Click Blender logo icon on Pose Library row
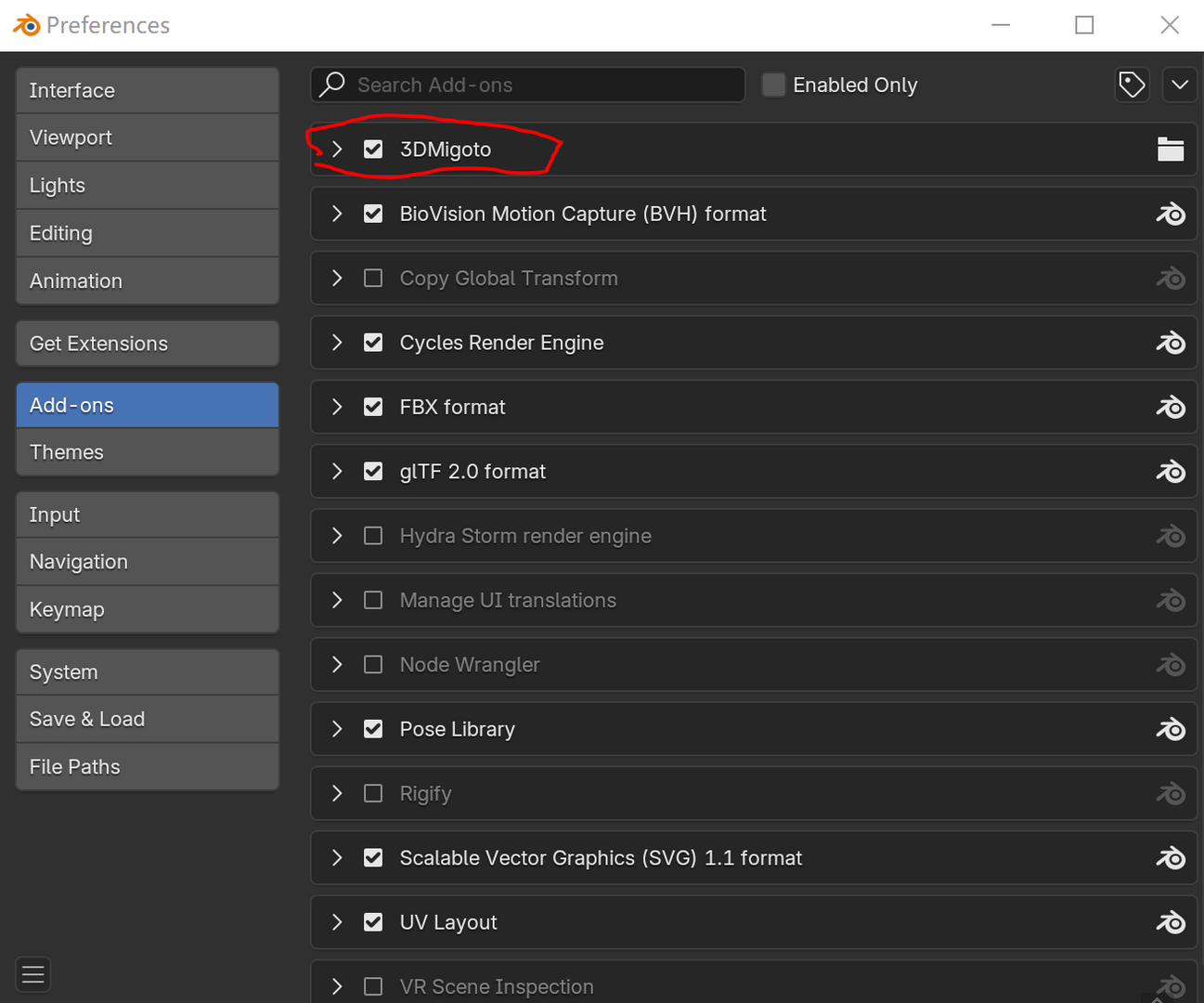This screenshot has height=1003, width=1204. click(x=1171, y=729)
